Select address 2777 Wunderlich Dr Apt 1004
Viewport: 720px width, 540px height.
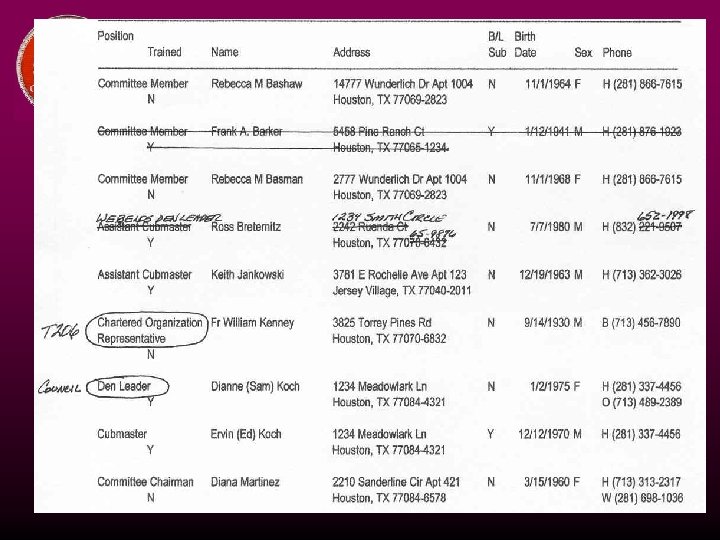(x=400, y=180)
